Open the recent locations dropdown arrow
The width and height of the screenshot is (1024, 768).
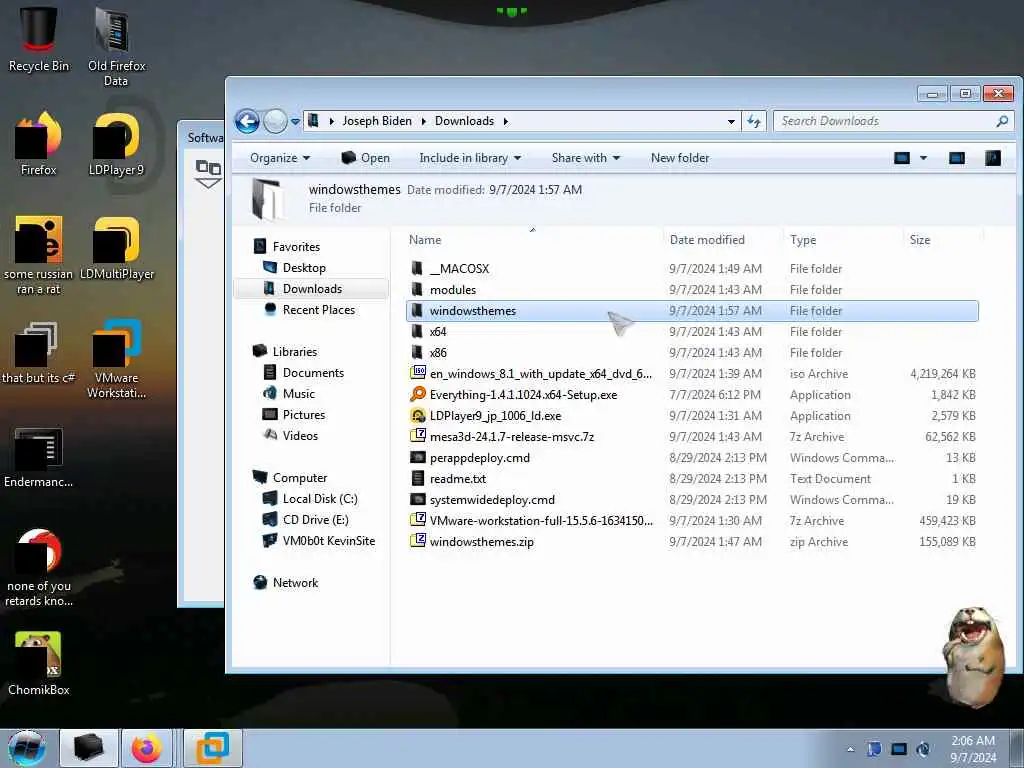295,122
